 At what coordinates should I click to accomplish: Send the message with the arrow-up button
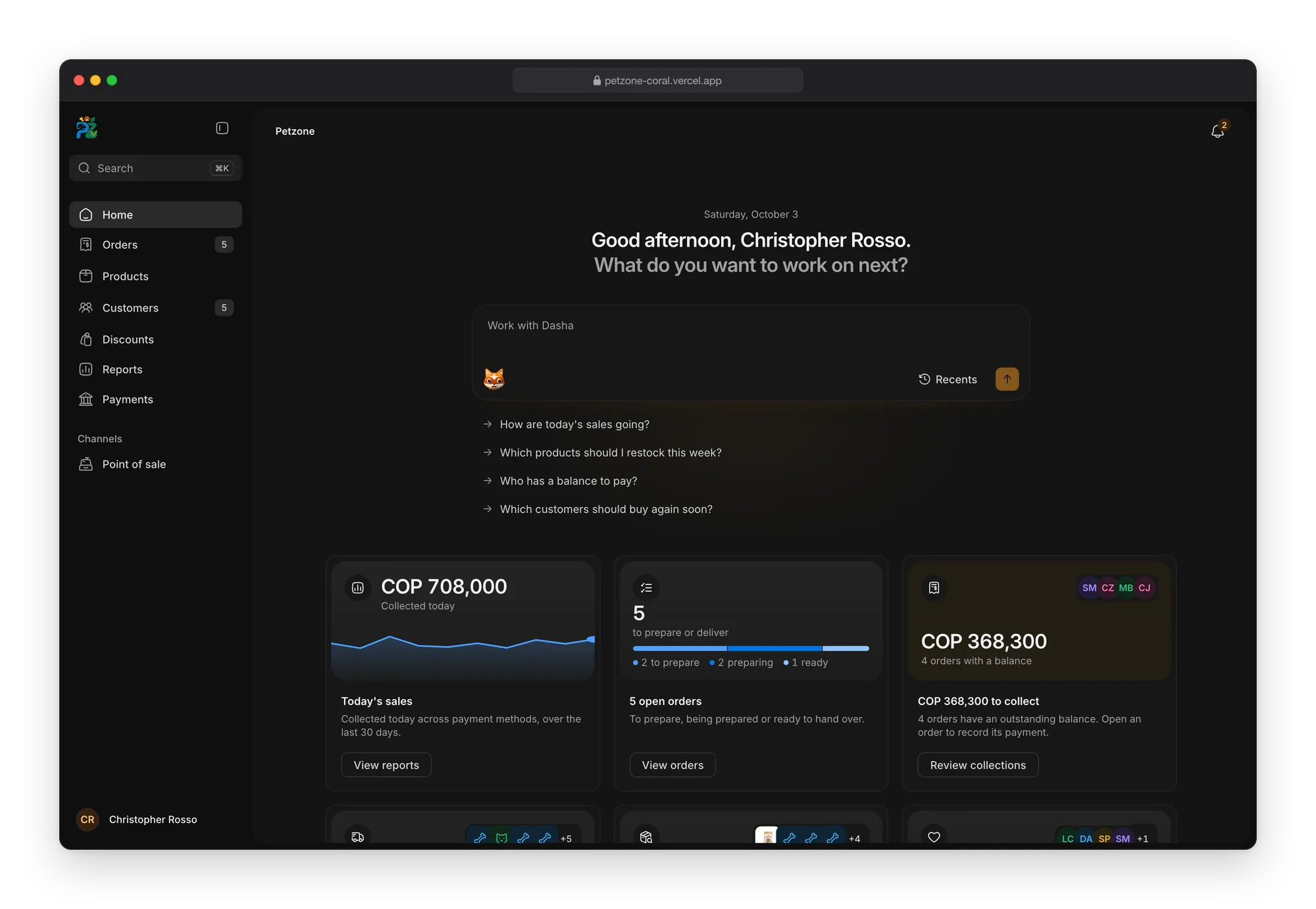click(x=1007, y=379)
